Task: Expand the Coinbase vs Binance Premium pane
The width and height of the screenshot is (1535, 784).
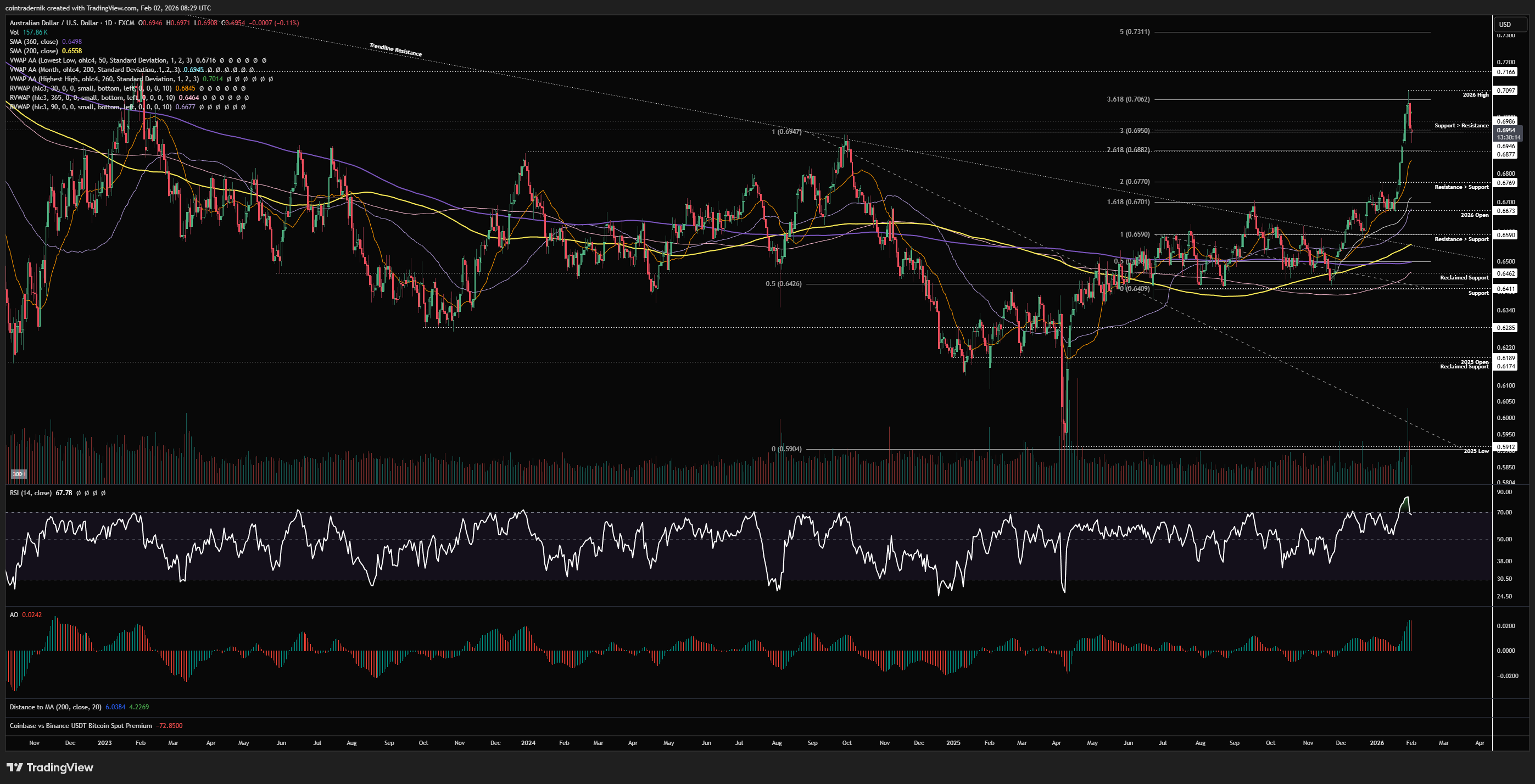Action: [x=80, y=726]
